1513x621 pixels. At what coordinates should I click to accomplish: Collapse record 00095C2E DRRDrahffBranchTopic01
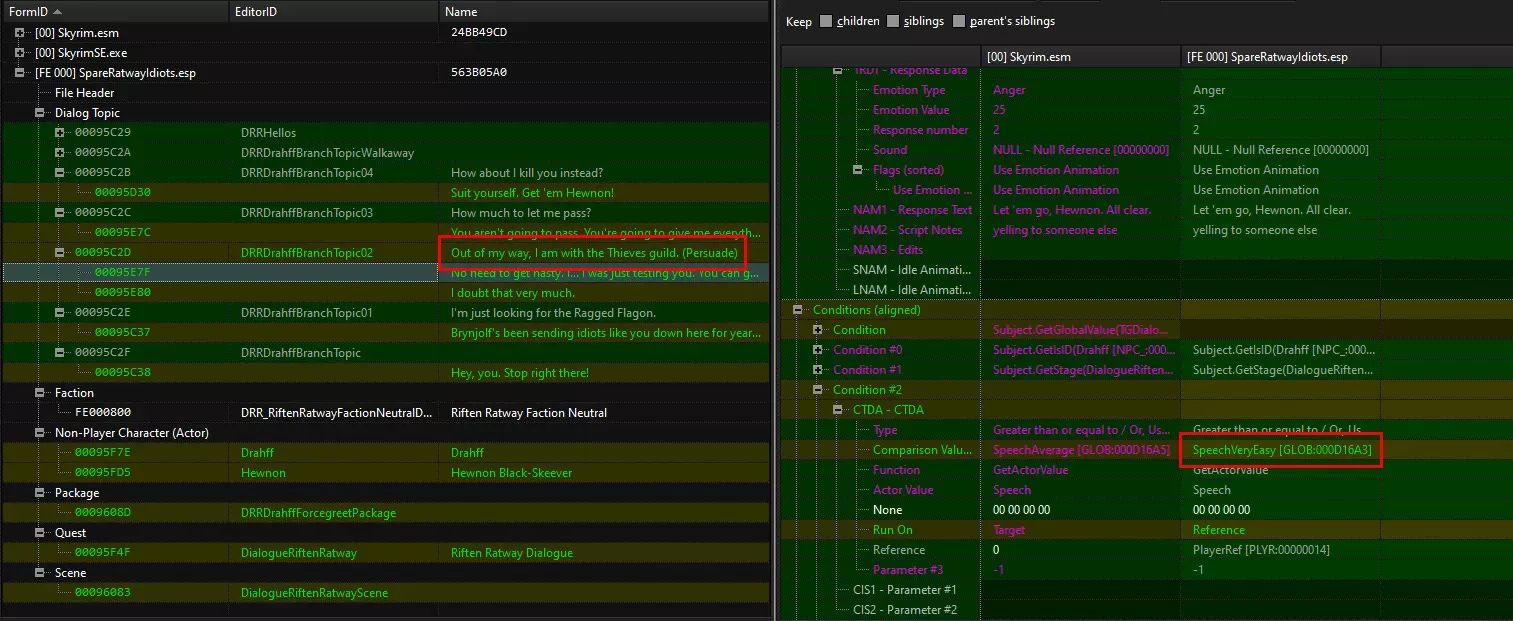click(60, 313)
